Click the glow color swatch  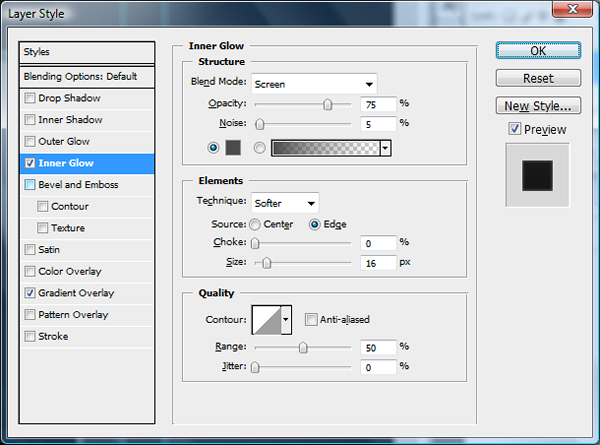coord(233,147)
